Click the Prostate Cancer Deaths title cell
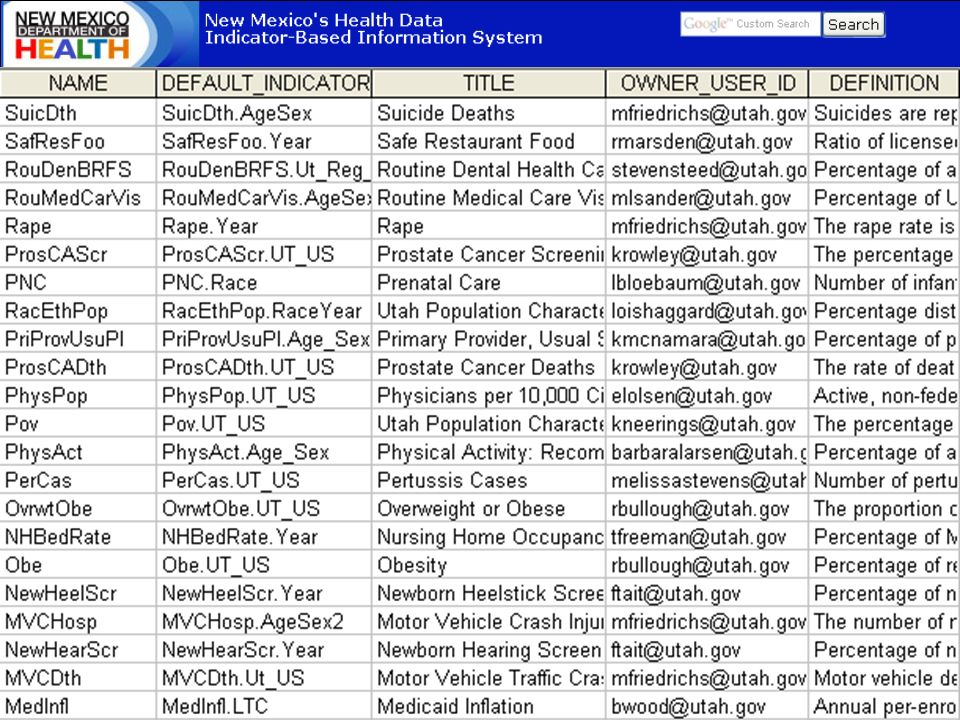The width and height of the screenshot is (960, 720). (489, 367)
